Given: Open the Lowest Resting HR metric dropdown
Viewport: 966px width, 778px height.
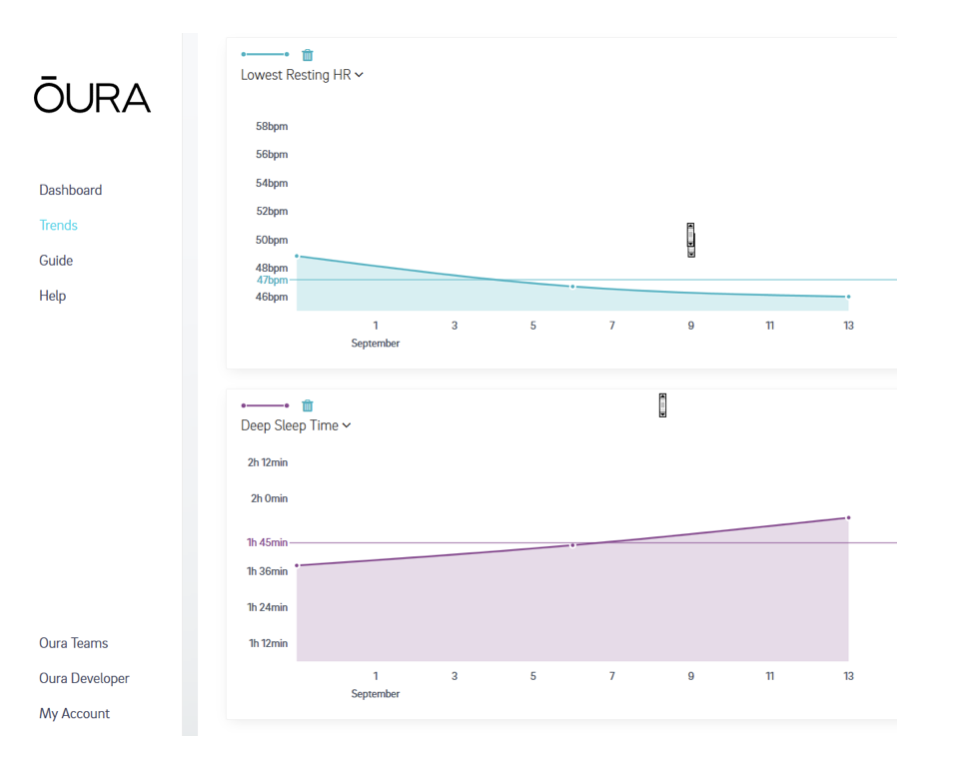Looking at the screenshot, I should pos(302,75).
